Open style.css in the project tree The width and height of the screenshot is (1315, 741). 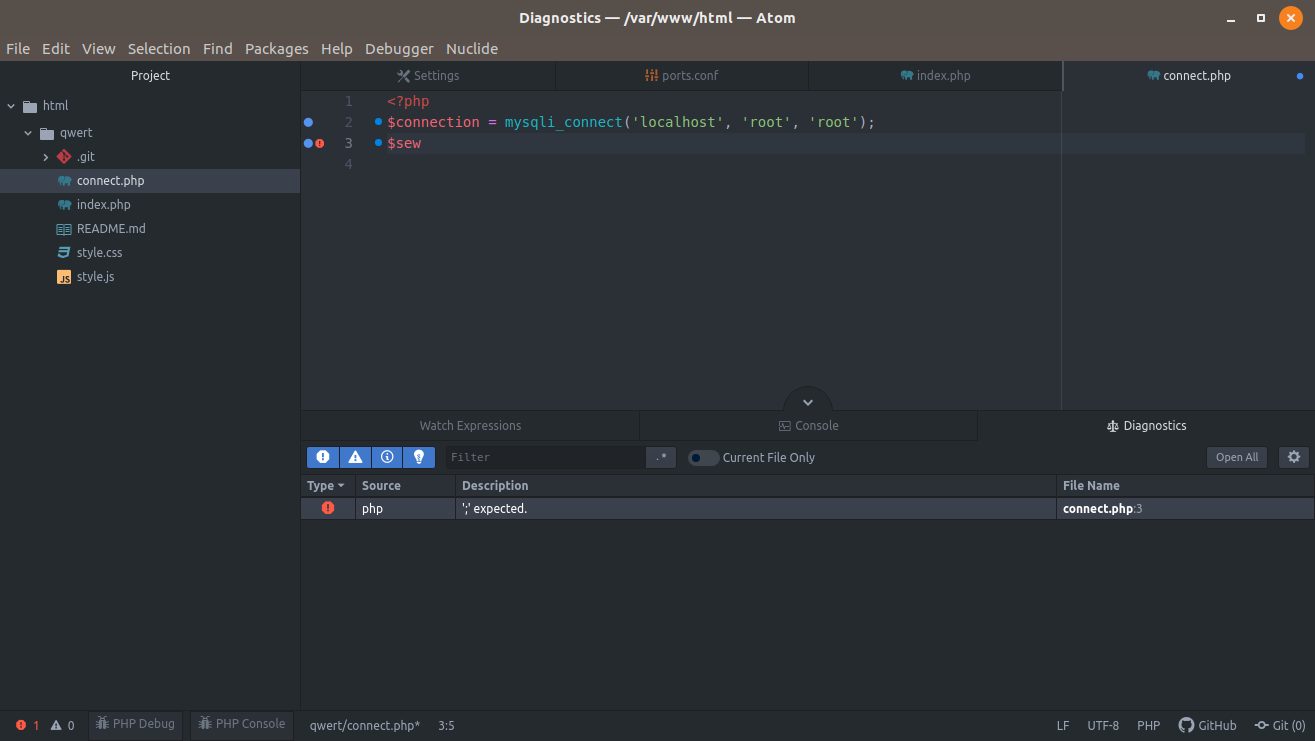(x=99, y=253)
